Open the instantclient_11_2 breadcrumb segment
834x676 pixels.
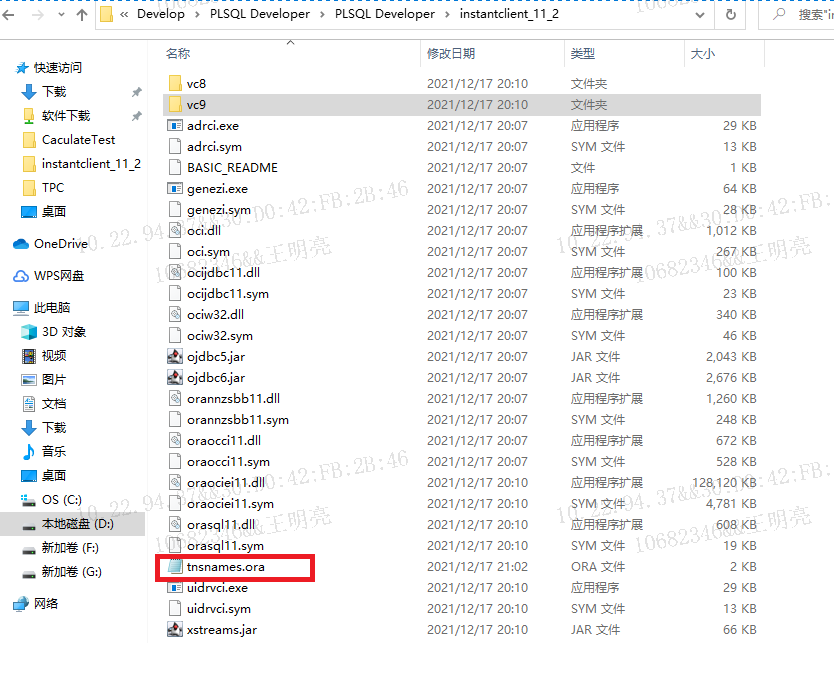click(509, 14)
